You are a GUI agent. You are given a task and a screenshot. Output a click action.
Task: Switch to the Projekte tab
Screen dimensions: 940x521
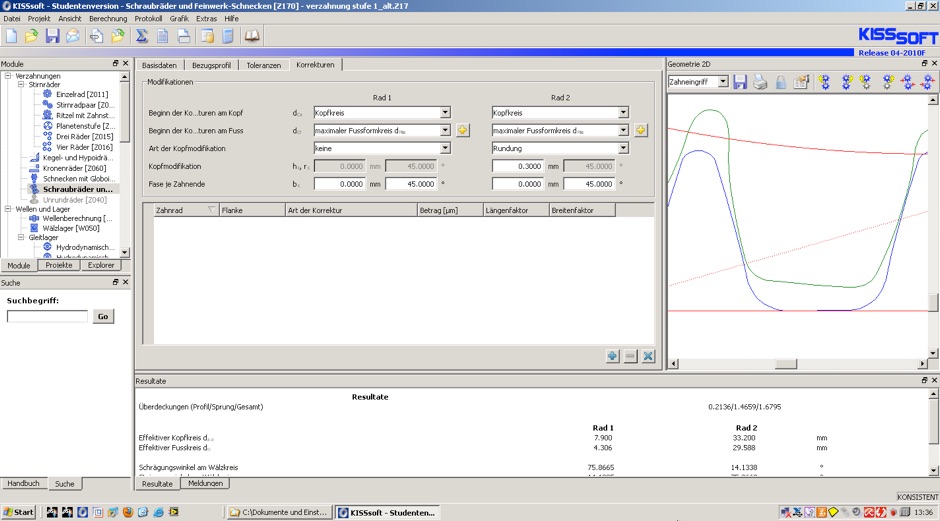(59, 265)
